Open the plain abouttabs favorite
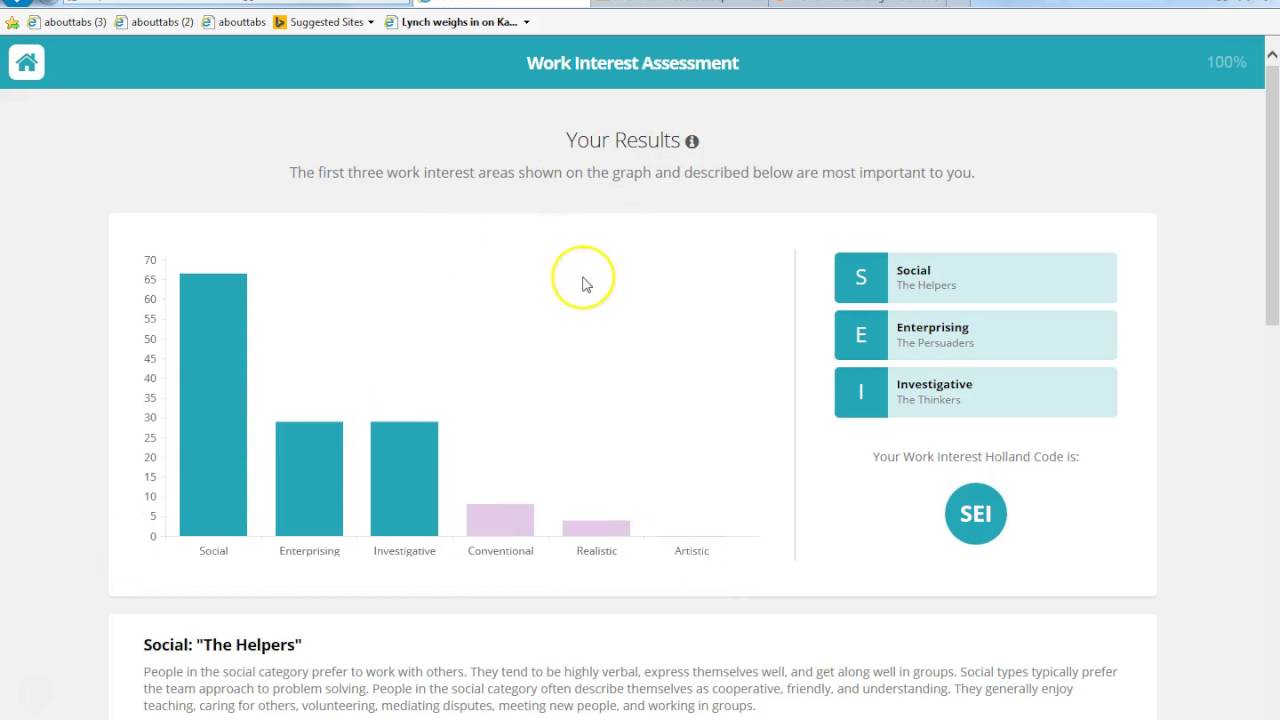Image resolution: width=1280 pixels, height=720 pixels. tap(234, 22)
